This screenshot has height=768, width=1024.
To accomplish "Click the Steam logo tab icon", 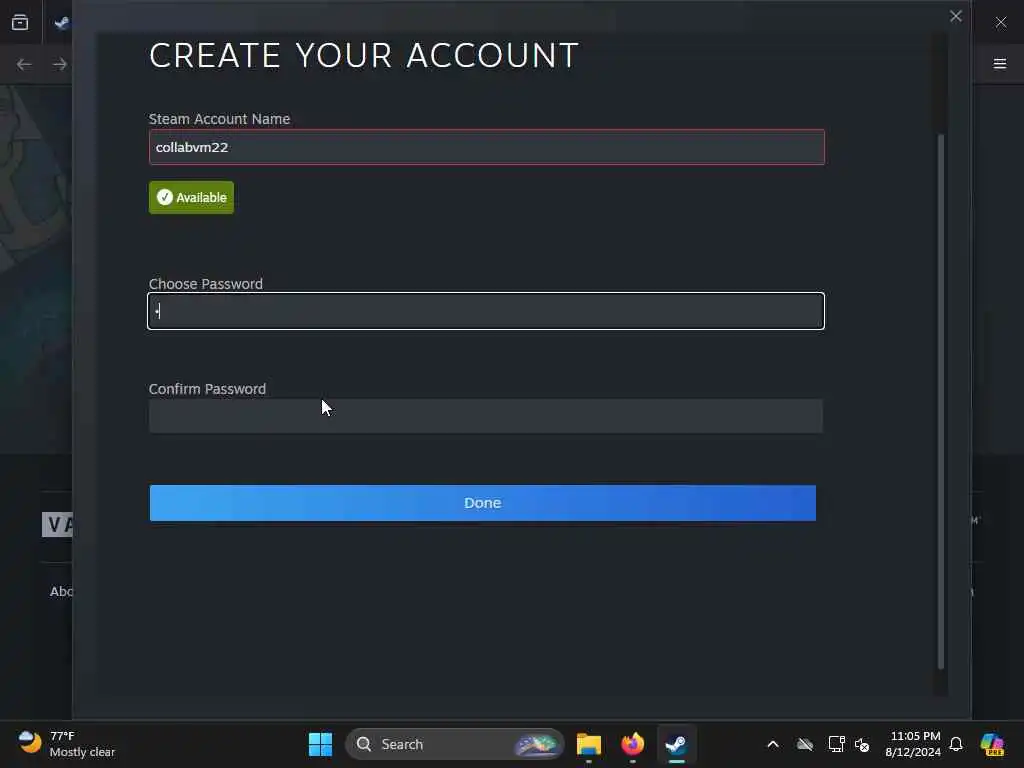I will tap(62, 24).
